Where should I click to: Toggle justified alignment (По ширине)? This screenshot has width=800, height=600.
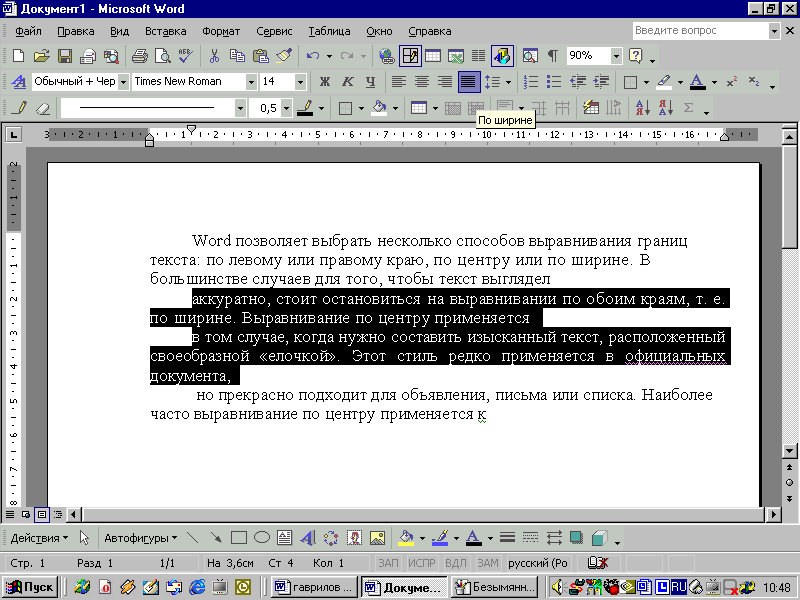click(469, 82)
